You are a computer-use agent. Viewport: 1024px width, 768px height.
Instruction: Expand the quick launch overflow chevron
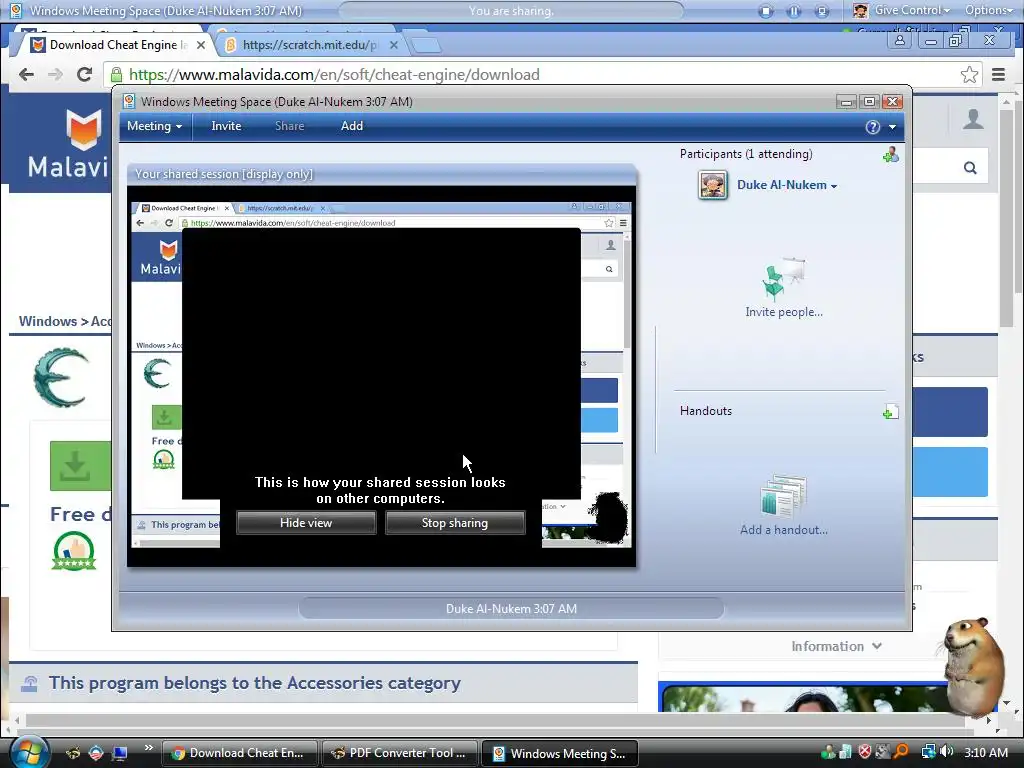click(x=148, y=747)
